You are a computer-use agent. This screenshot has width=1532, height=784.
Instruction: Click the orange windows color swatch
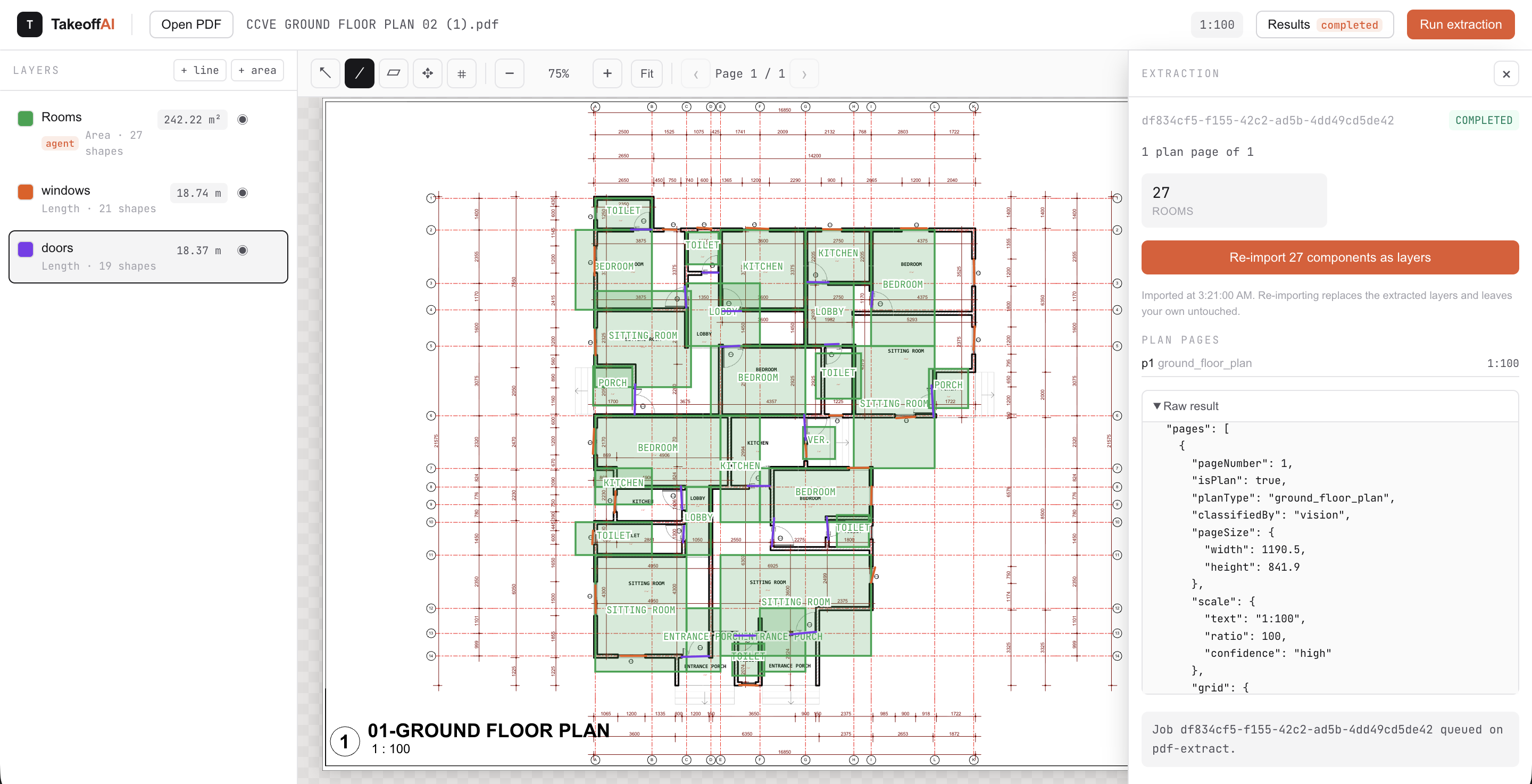(26, 191)
